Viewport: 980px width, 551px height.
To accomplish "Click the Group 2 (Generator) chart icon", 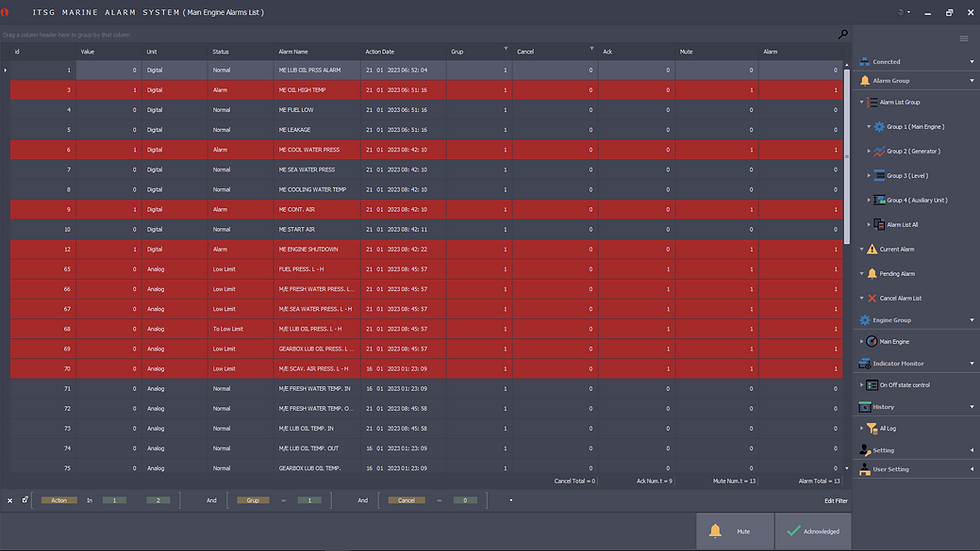I will (879, 151).
